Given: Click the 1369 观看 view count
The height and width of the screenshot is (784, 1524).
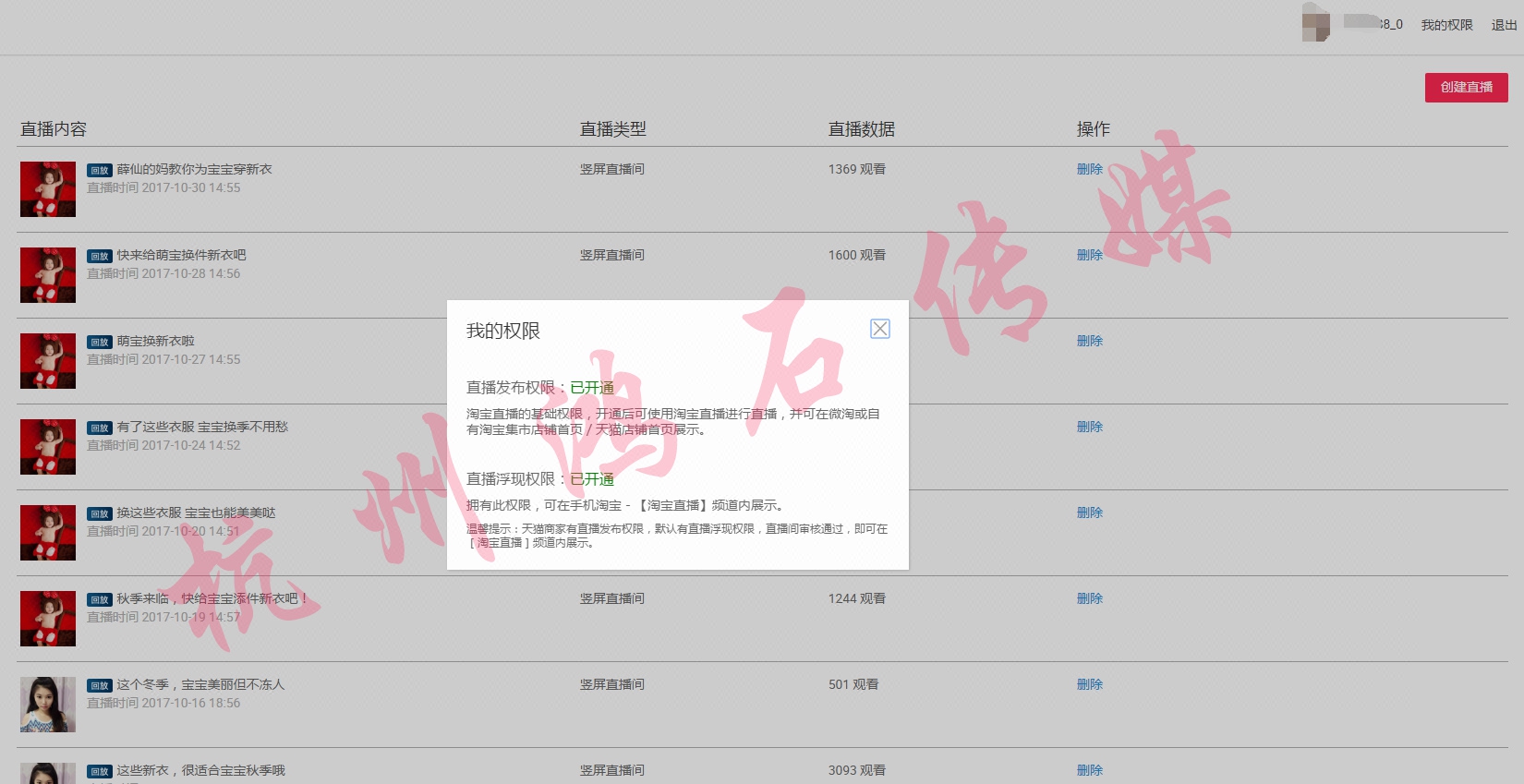Looking at the screenshot, I should [x=856, y=169].
